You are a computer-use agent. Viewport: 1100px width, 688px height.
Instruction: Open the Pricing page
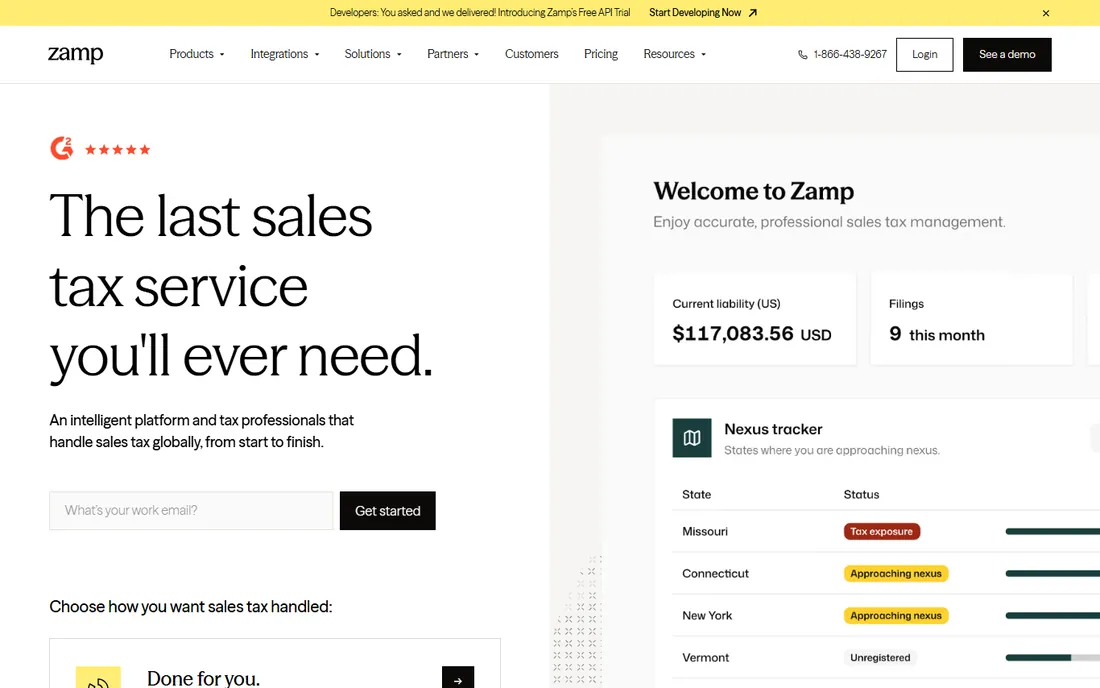click(601, 54)
